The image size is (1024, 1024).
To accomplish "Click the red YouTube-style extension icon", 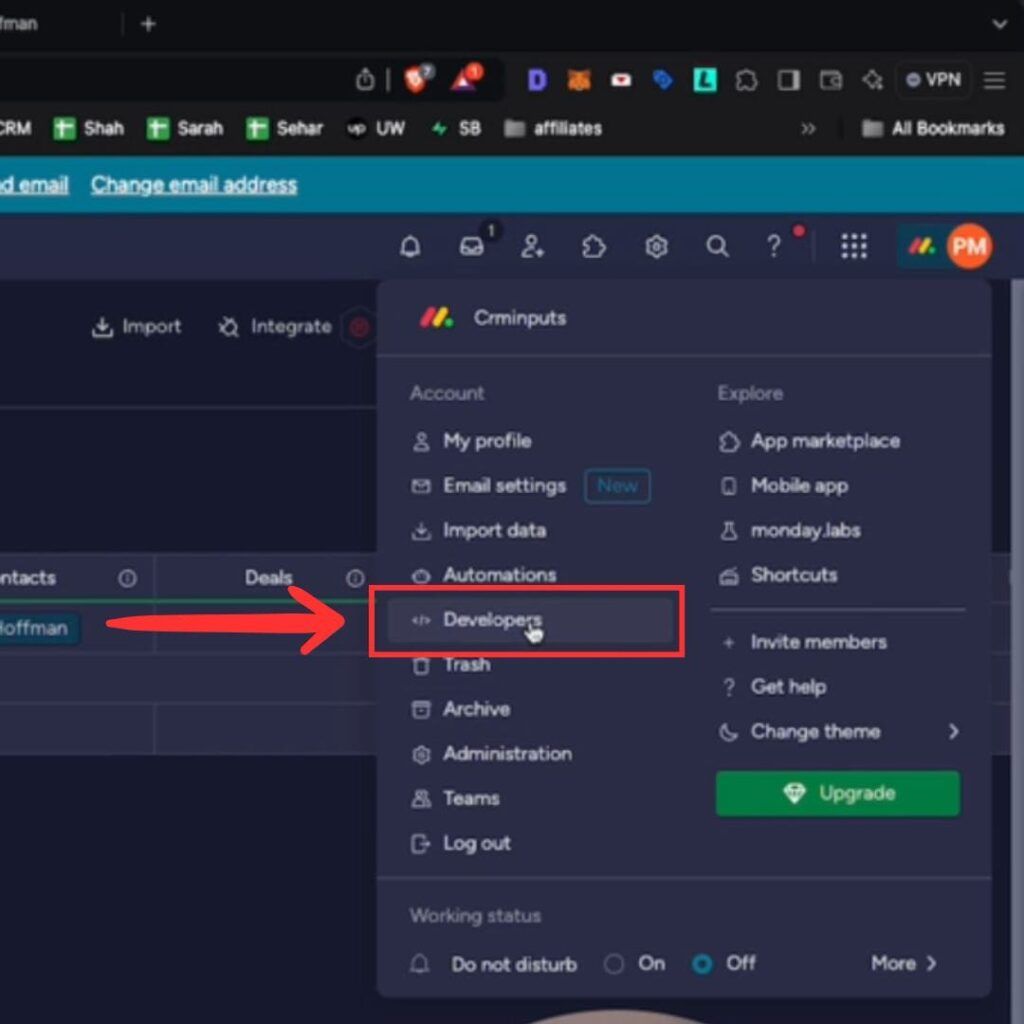I will click(620, 80).
